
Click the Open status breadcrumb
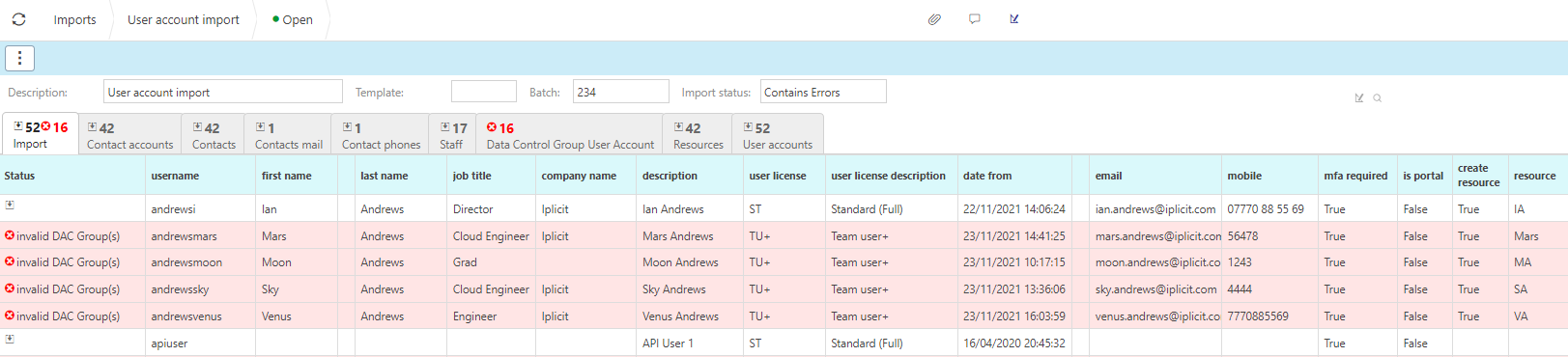293,19
